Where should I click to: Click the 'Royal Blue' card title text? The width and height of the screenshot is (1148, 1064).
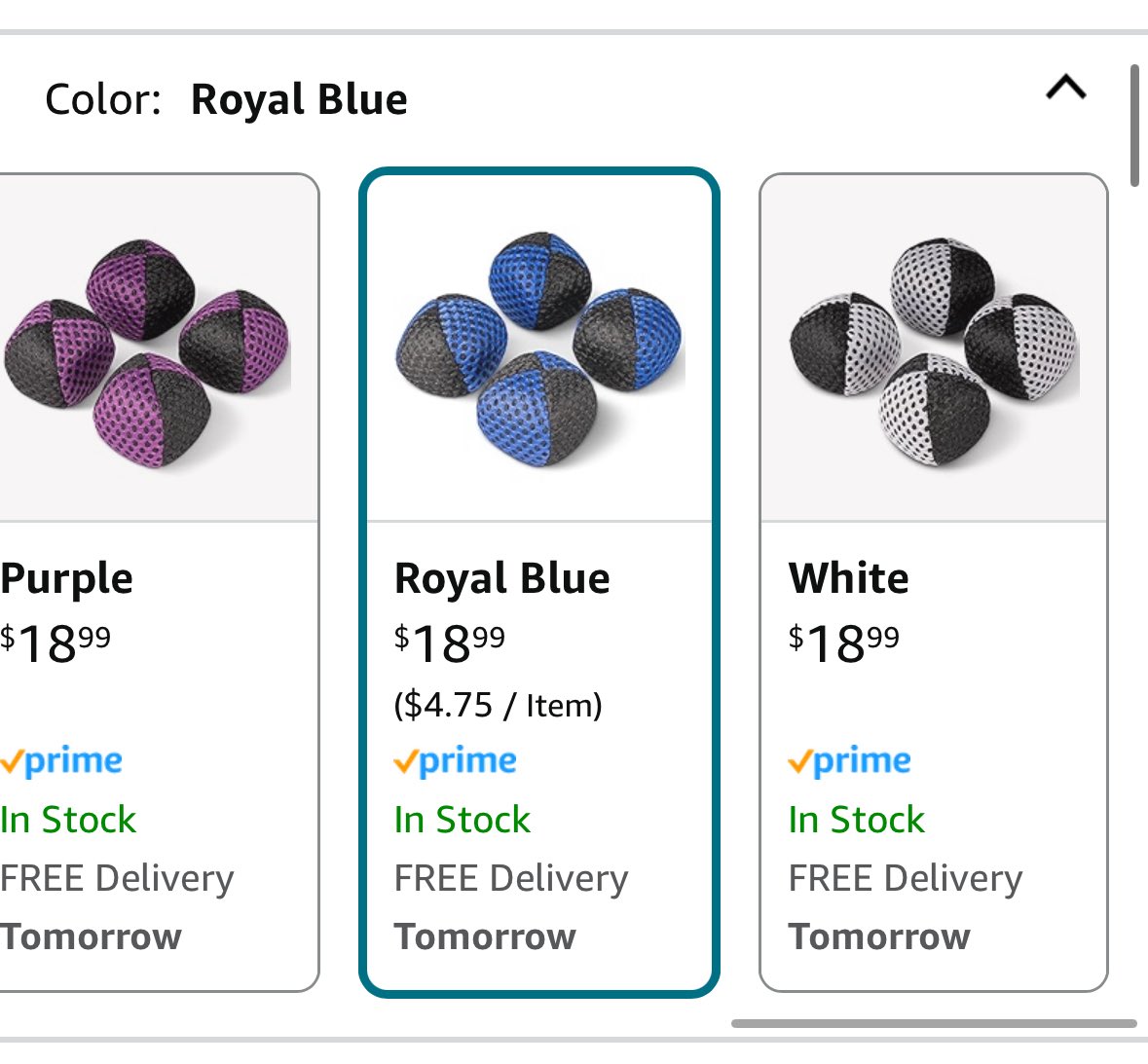click(x=502, y=579)
